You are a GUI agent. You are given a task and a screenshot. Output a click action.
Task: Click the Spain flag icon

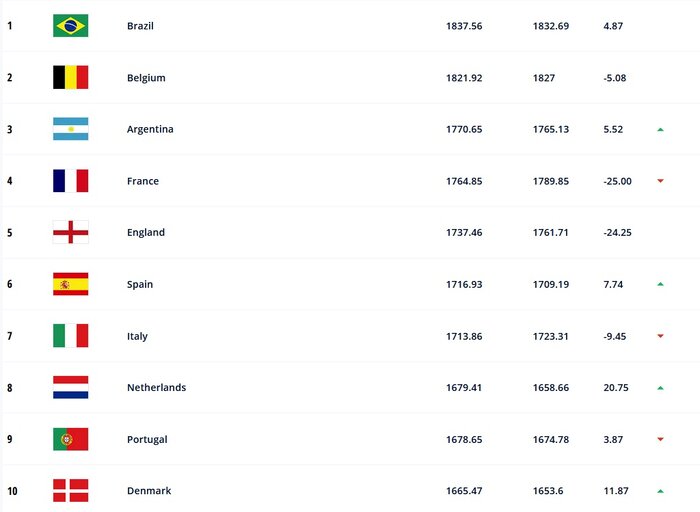pyautogui.click(x=70, y=284)
